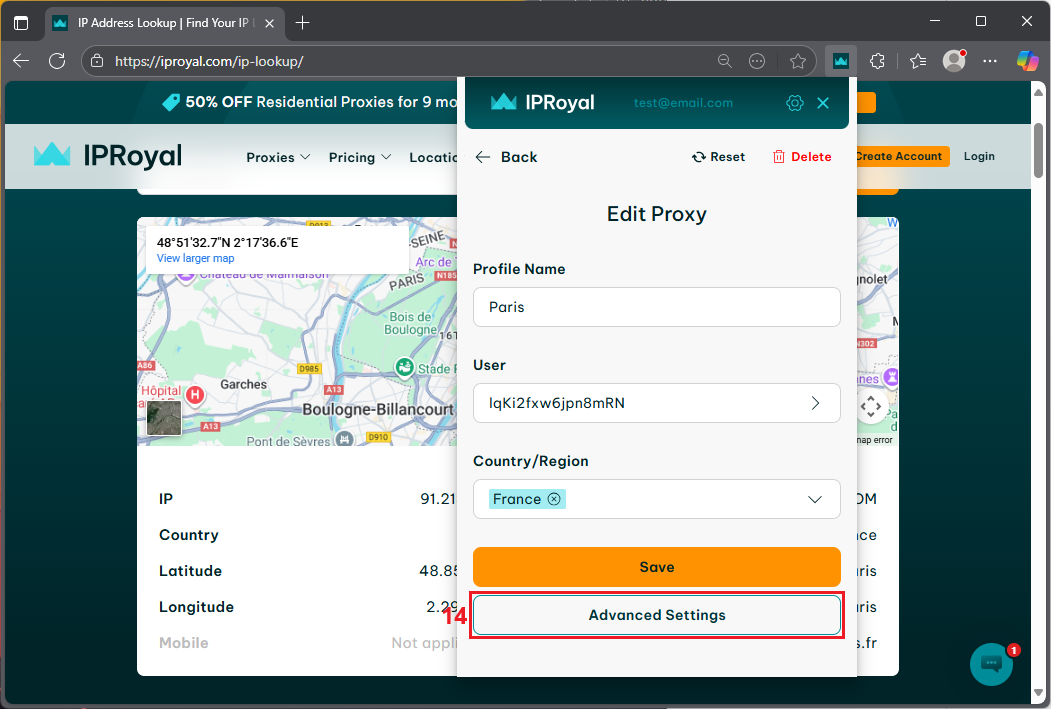Click the IPRoyal extension icon in toolbar
Viewport: 1051px width, 709px height.
pos(841,61)
